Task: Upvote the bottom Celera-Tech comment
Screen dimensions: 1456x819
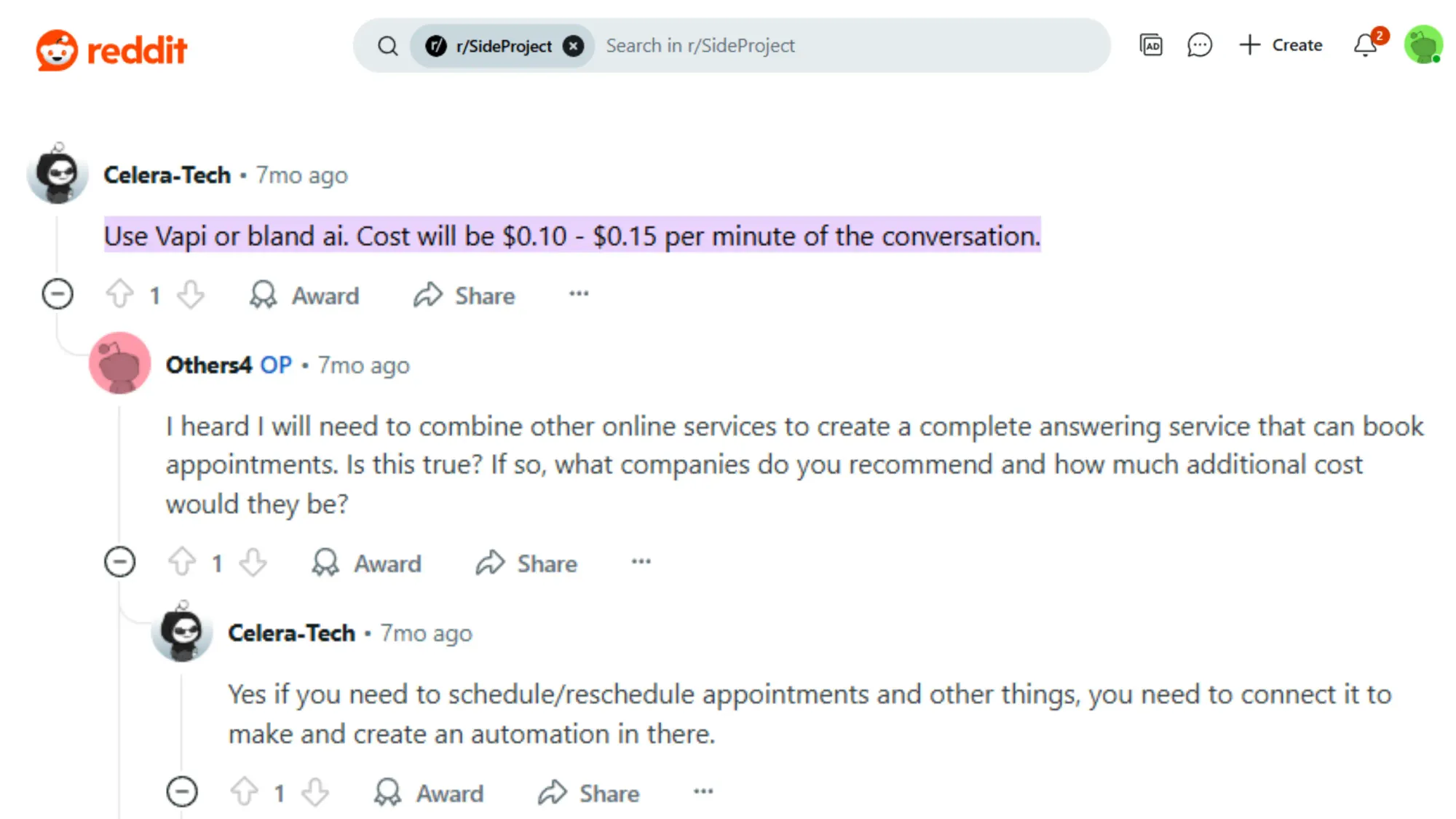Action: pos(245,792)
